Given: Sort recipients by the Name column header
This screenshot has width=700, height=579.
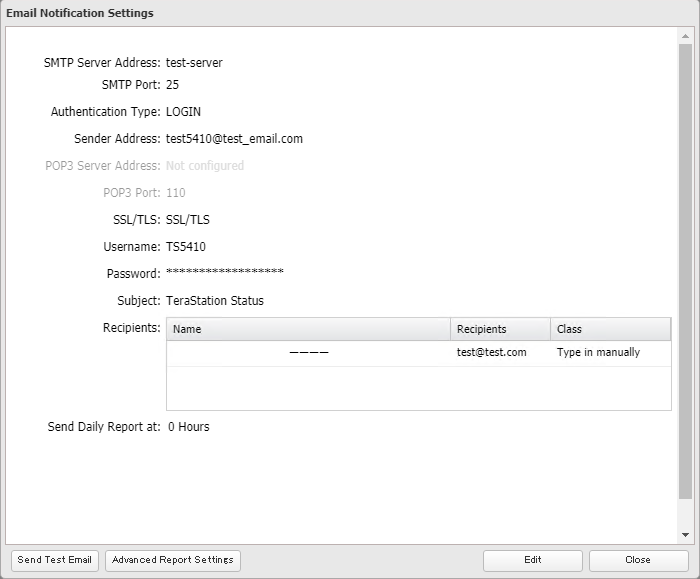Looking at the screenshot, I should point(308,329).
